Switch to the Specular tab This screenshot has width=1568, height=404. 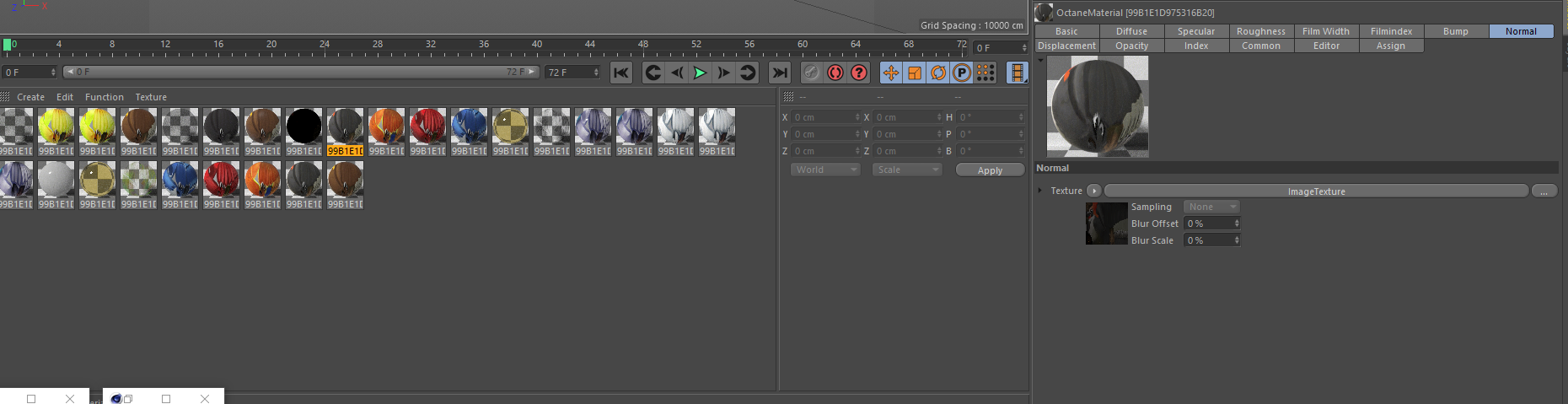(x=1196, y=31)
